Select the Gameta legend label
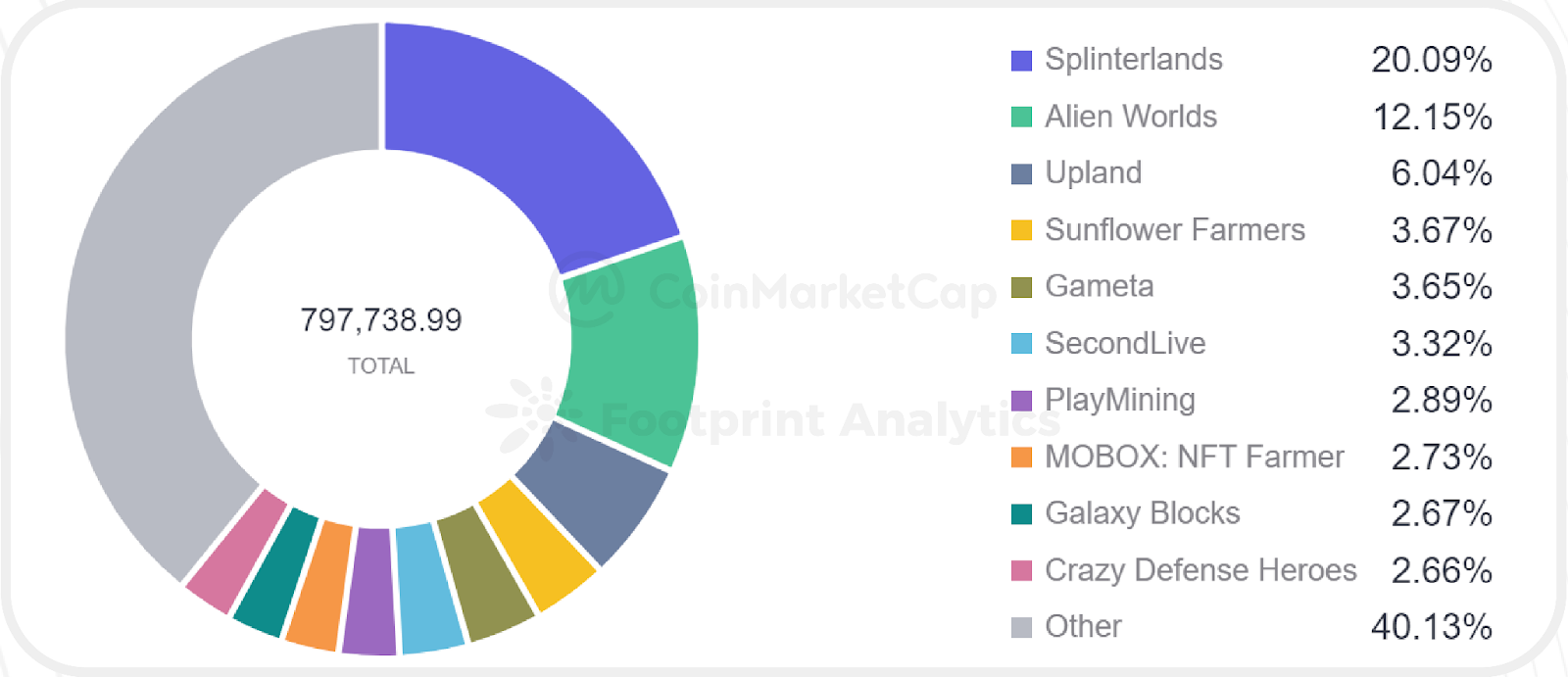Image resolution: width=1568 pixels, height=677 pixels. click(1099, 286)
